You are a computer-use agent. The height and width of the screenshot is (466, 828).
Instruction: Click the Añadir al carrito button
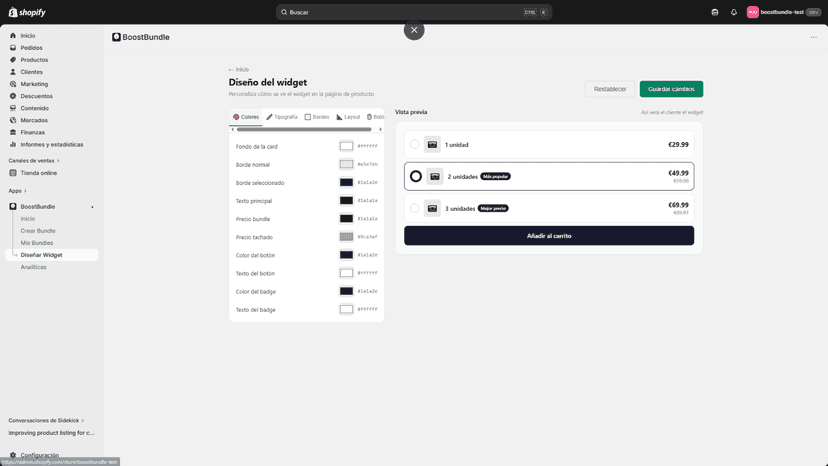tap(549, 236)
